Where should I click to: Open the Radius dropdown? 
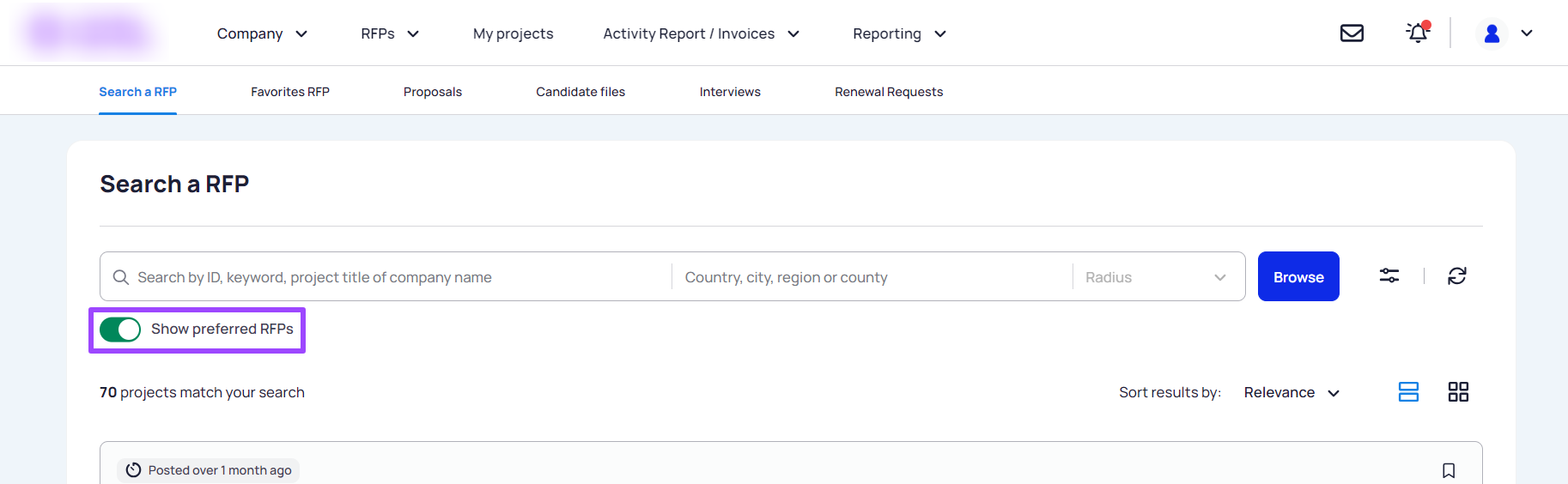click(1158, 277)
